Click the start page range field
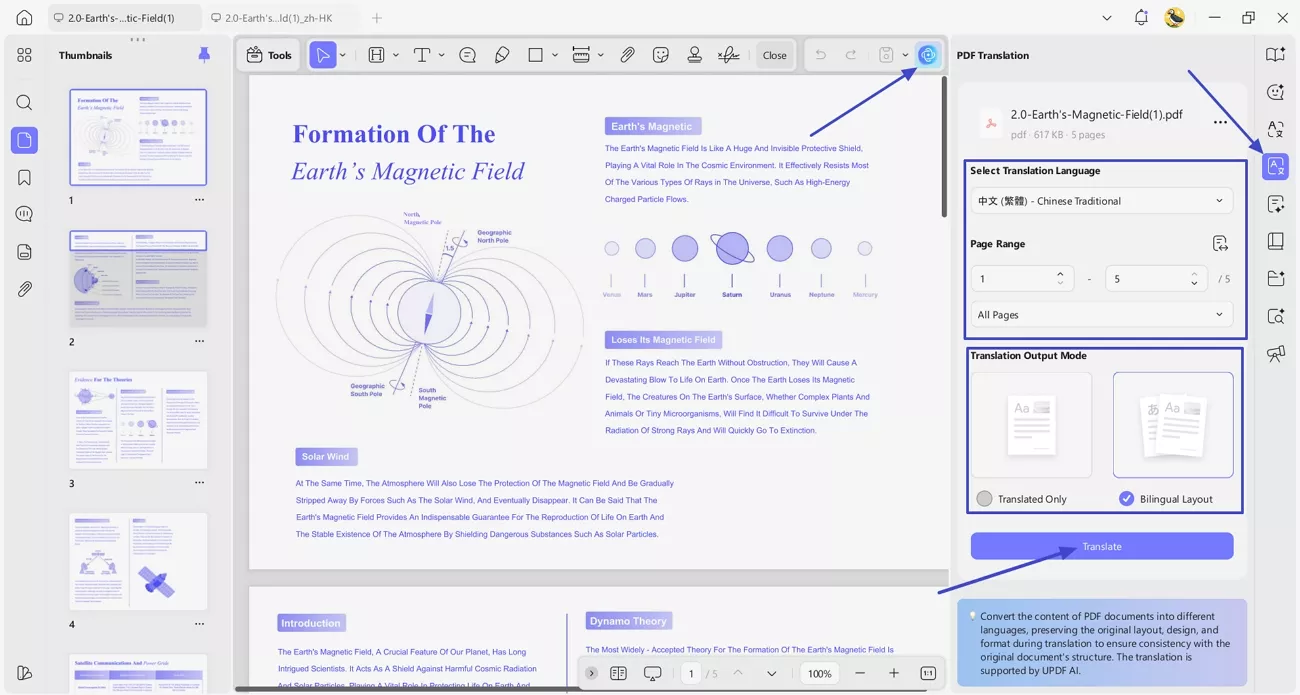The height and width of the screenshot is (695, 1300). (x=1022, y=279)
